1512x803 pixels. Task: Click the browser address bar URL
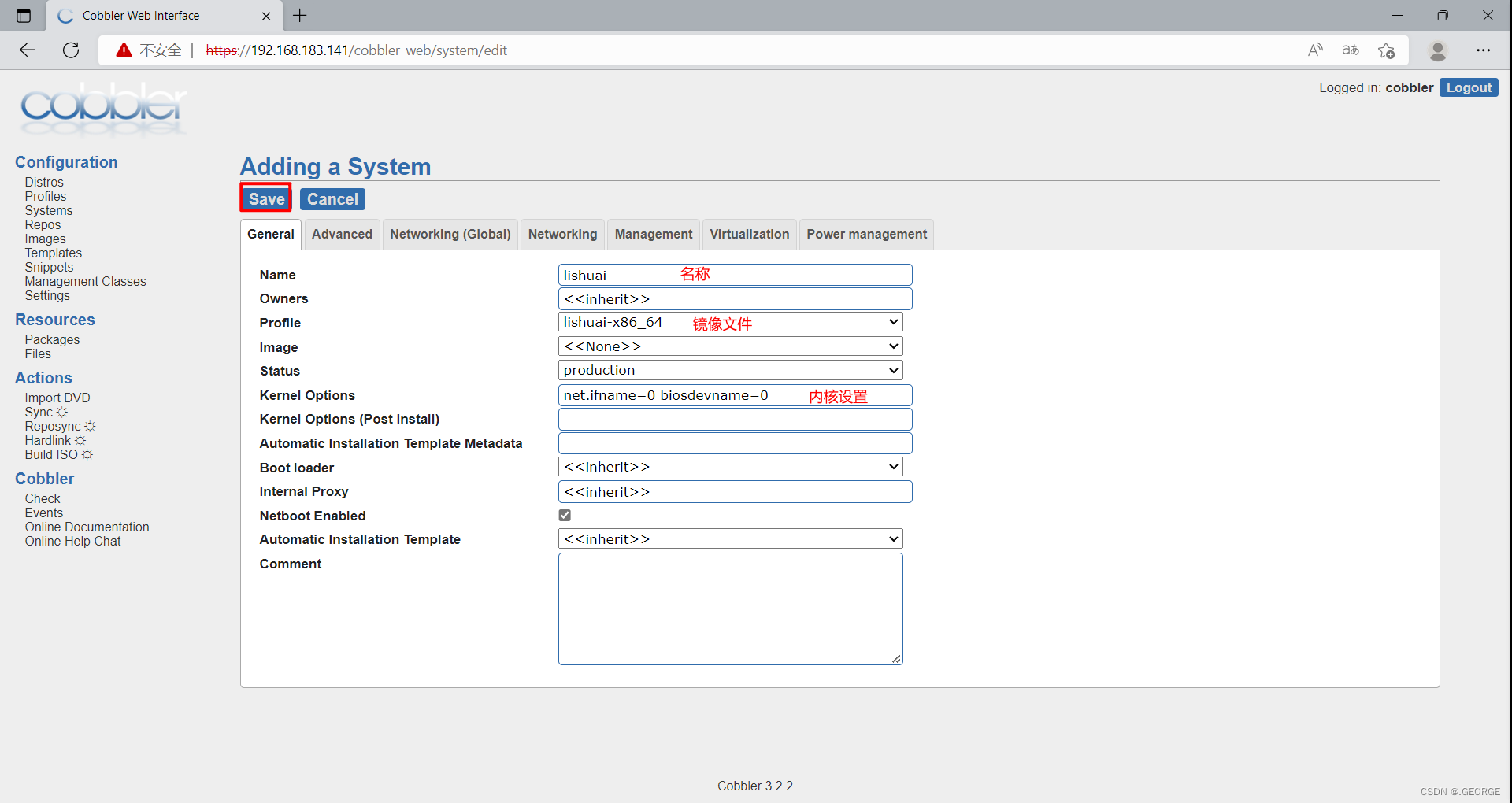coord(356,50)
